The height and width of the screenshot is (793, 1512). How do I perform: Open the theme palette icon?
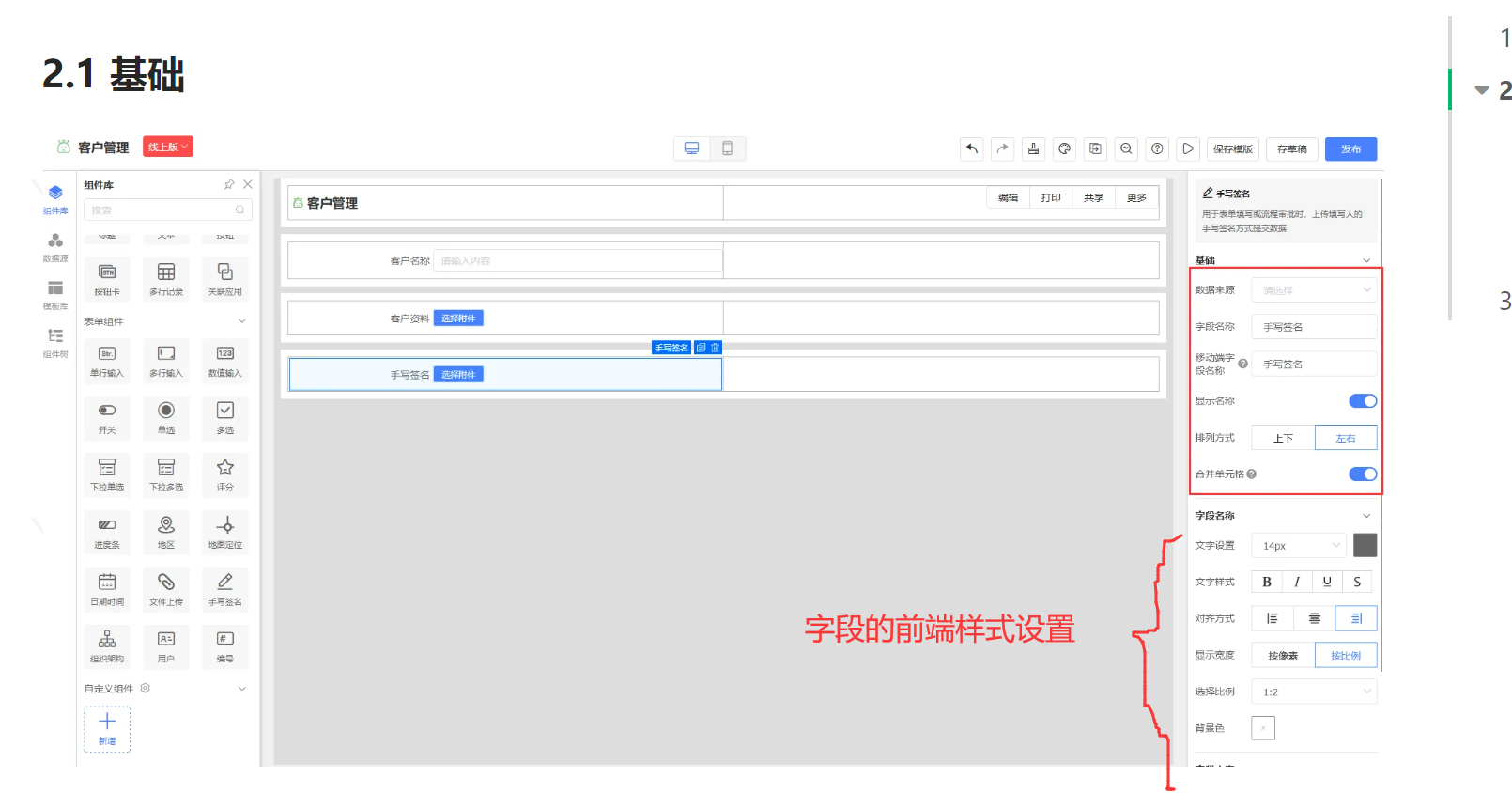click(x=1065, y=148)
